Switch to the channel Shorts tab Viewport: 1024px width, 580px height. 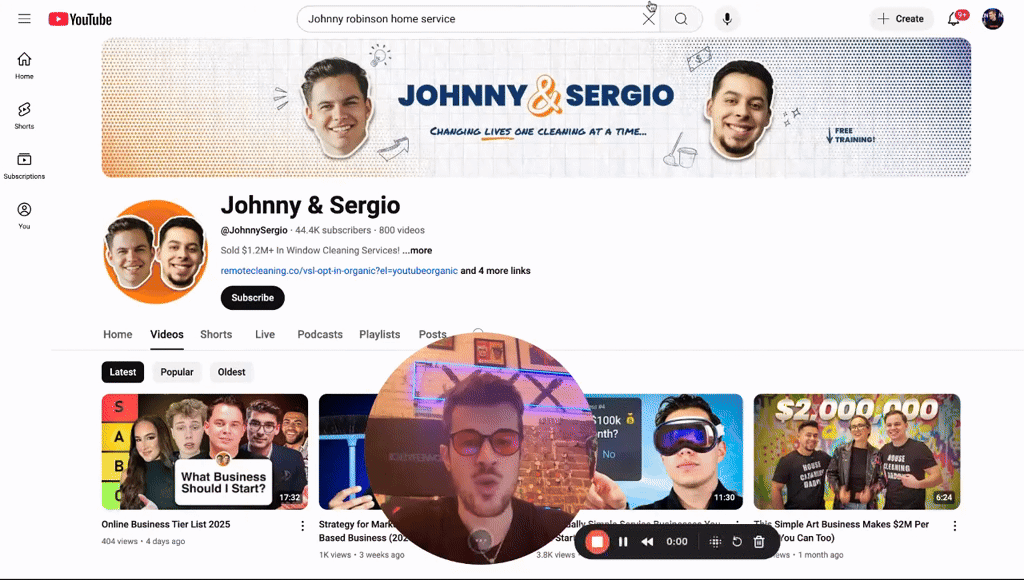(216, 334)
